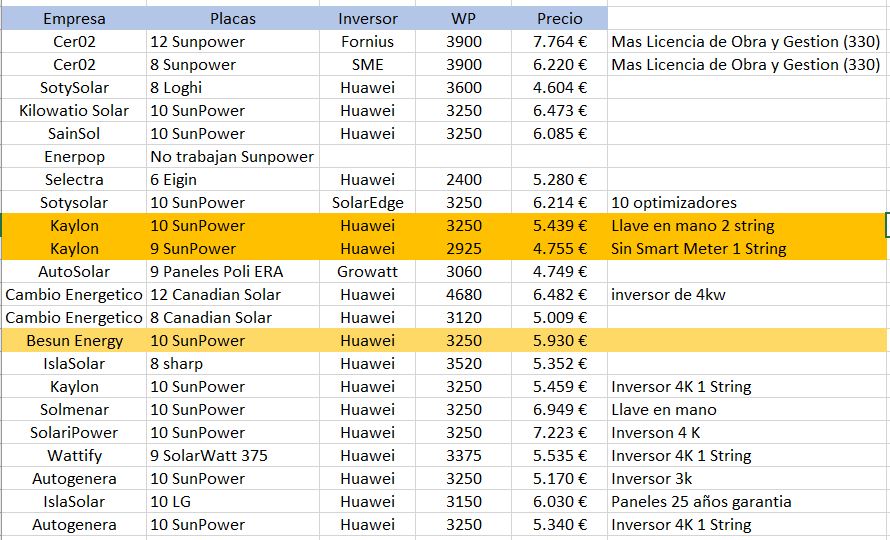Select the 9 Paneles Poli ERA cell
890x540 pixels.
(x=233, y=271)
